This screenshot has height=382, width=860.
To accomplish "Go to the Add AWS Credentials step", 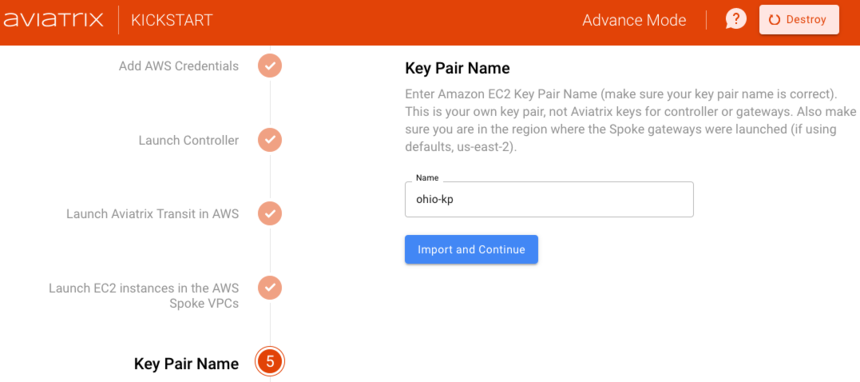I will pos(179,66).
